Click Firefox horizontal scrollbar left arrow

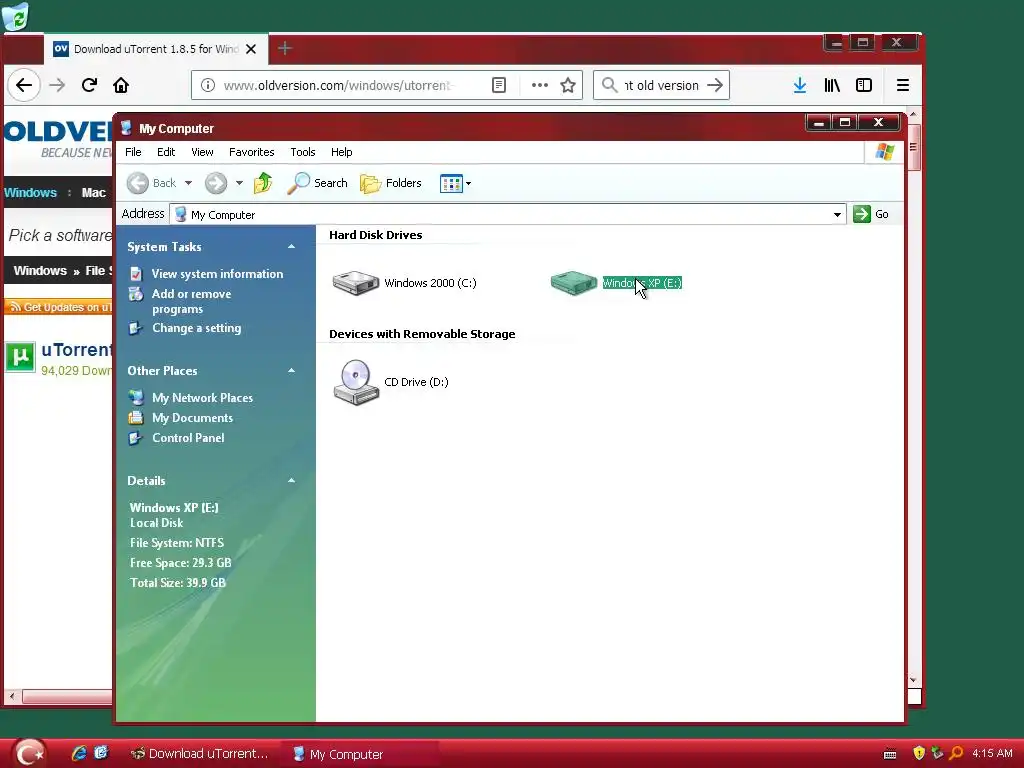click(x=12, y=697)
